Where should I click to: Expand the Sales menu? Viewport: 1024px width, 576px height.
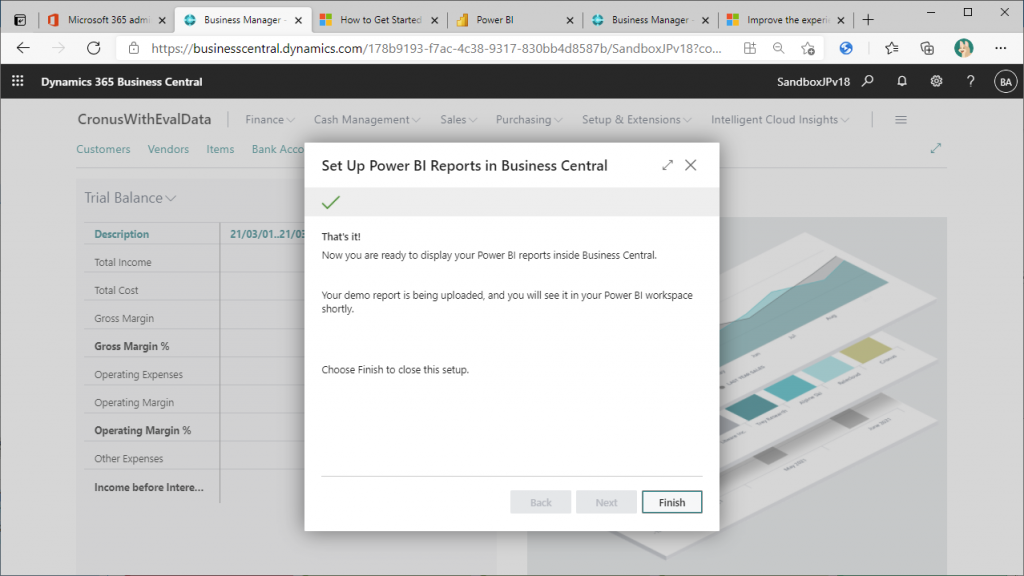[x=458, y=120]
